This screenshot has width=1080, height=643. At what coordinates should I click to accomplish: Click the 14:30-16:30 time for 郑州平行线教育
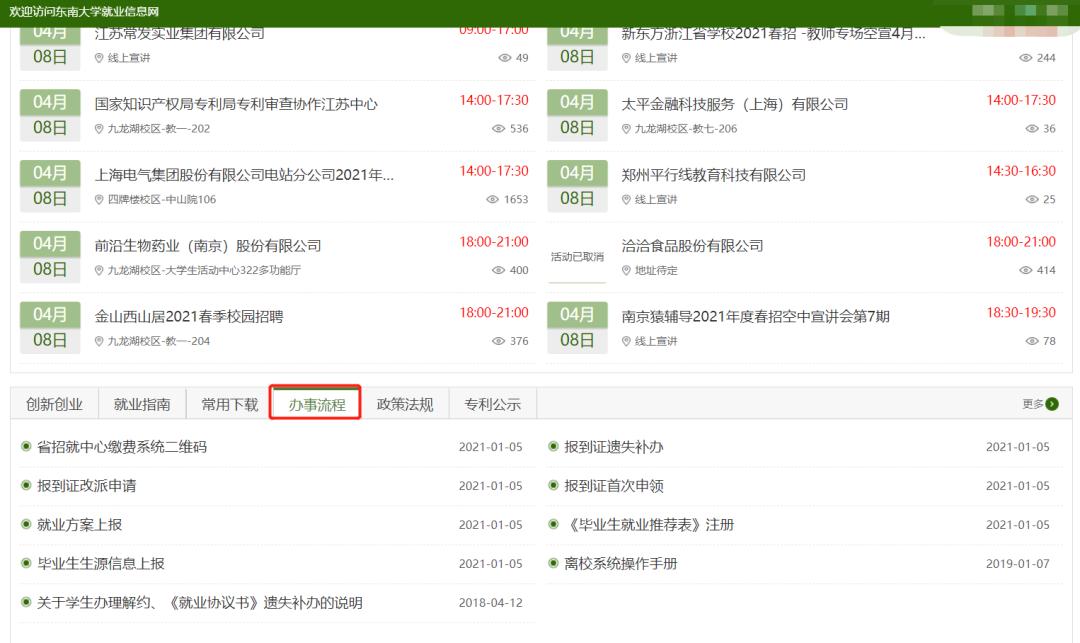pos(1021,171)
